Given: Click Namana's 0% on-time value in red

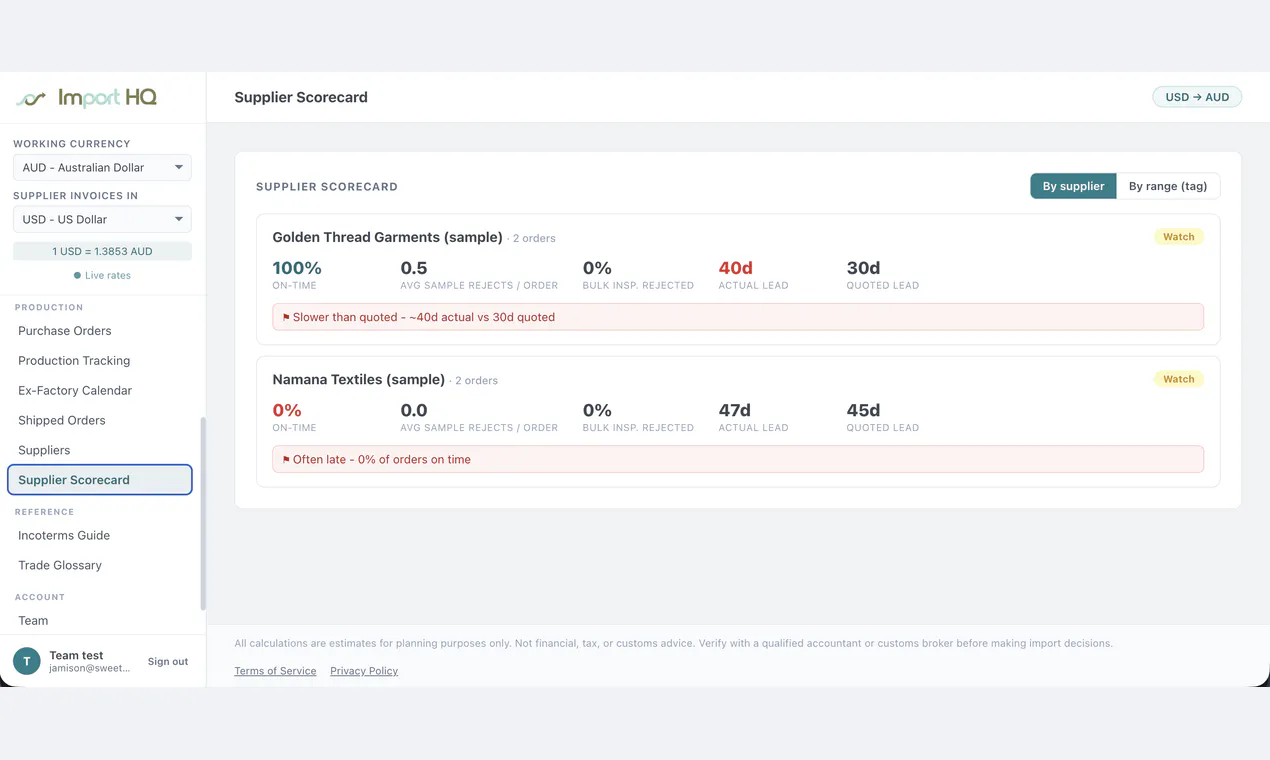Looking at the screenshot, I should [x=287, y=410].
